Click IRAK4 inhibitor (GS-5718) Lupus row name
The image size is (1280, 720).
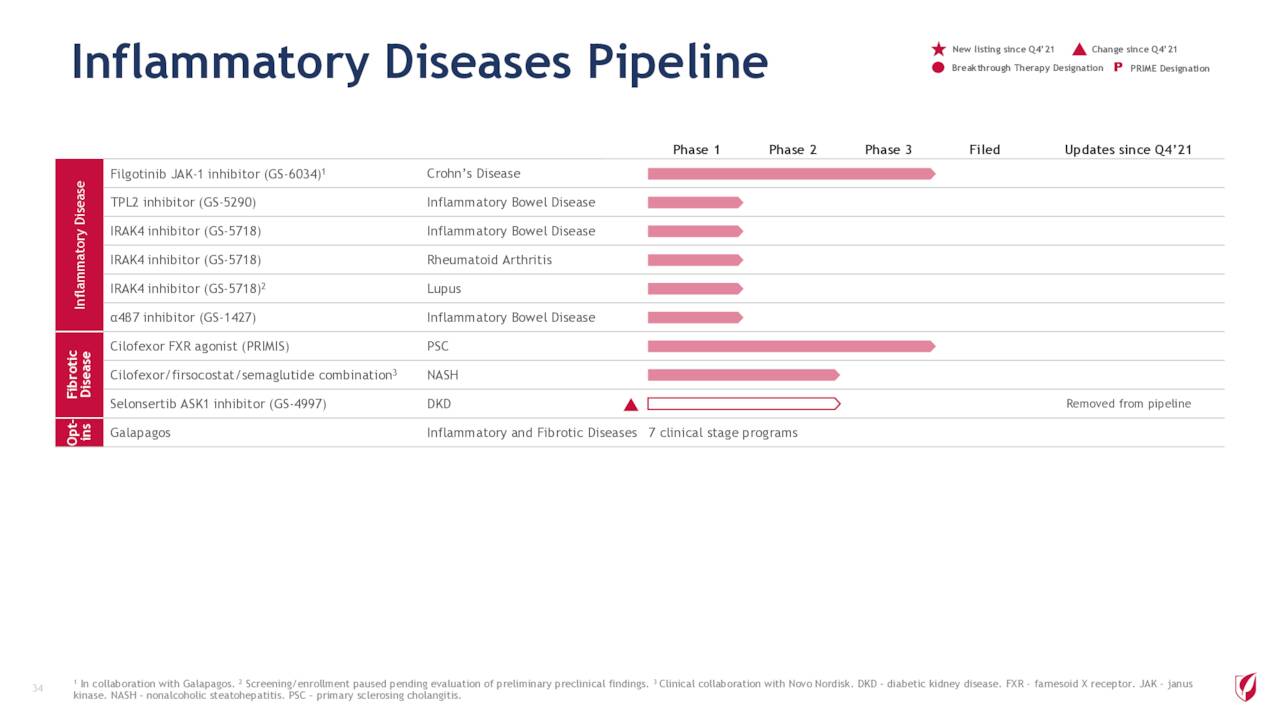tap(188, 289)
